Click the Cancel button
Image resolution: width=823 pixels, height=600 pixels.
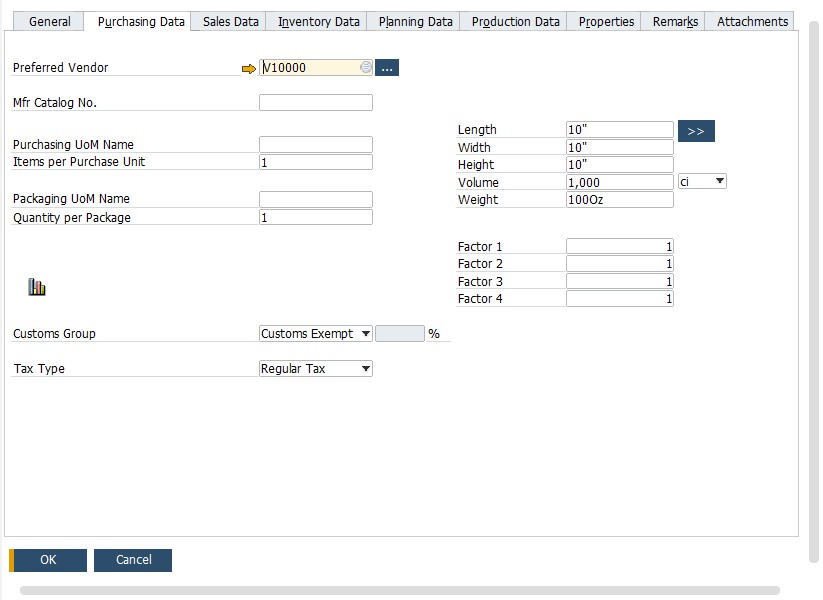tap(133, 560)
